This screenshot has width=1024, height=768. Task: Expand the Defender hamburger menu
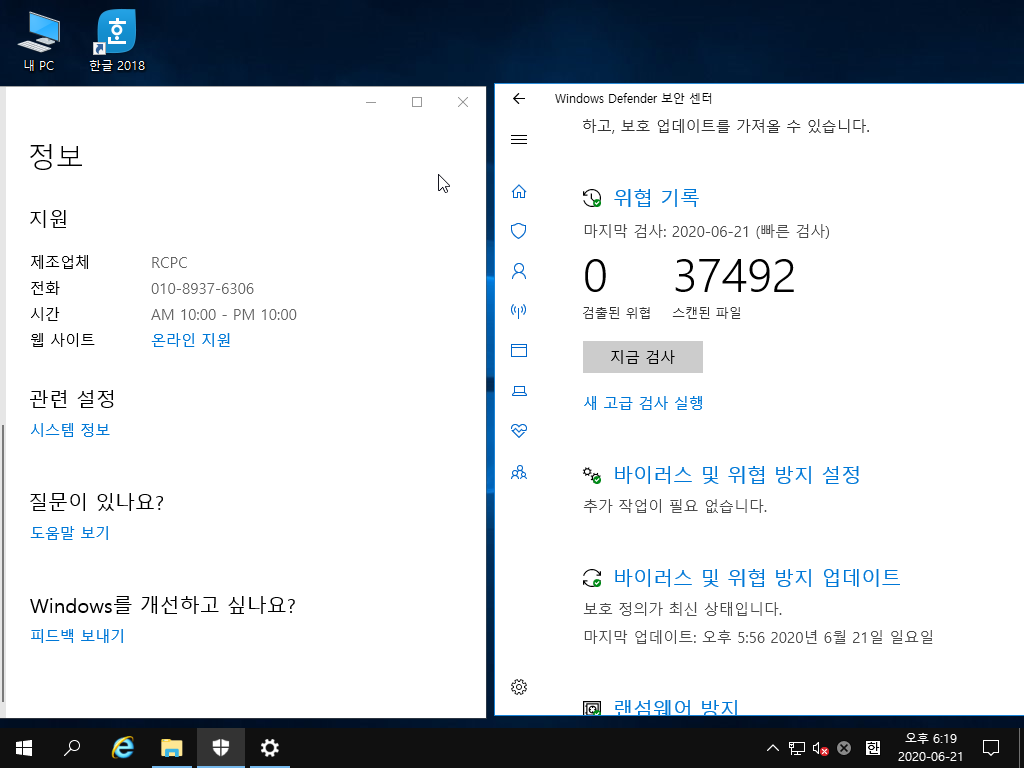tap(519, 139)
